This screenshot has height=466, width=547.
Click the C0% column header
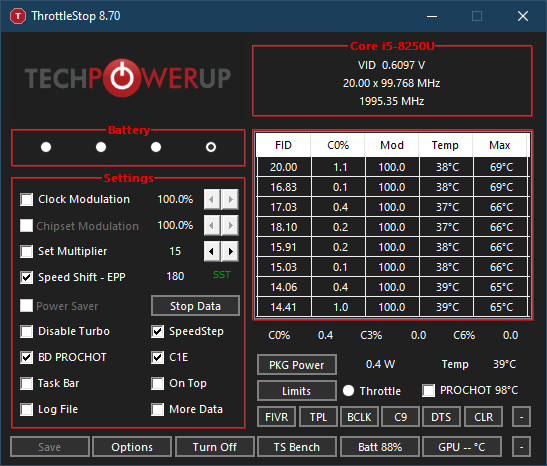[x=338, y=145]
